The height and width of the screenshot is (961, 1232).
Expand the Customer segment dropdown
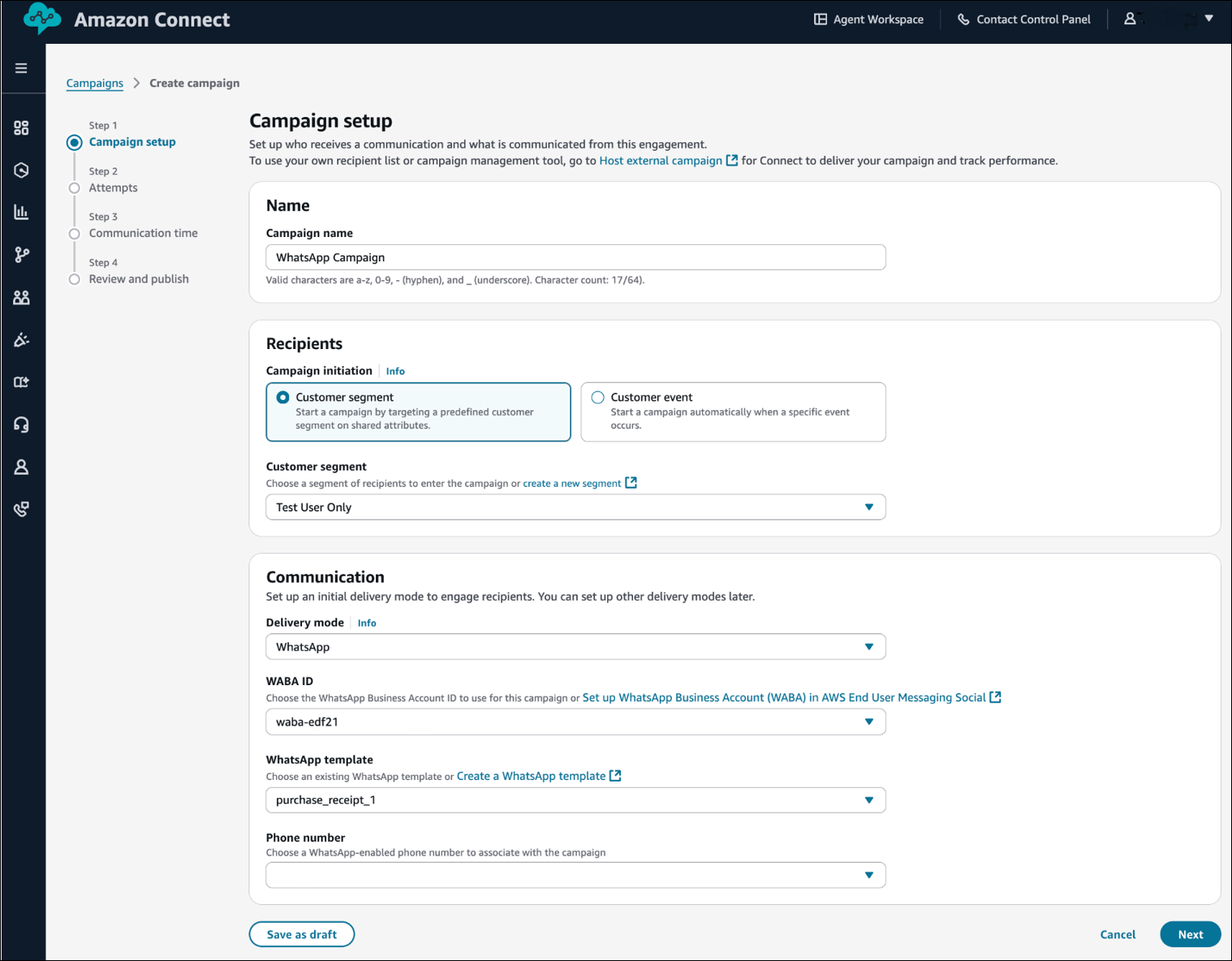pos(575,507)
